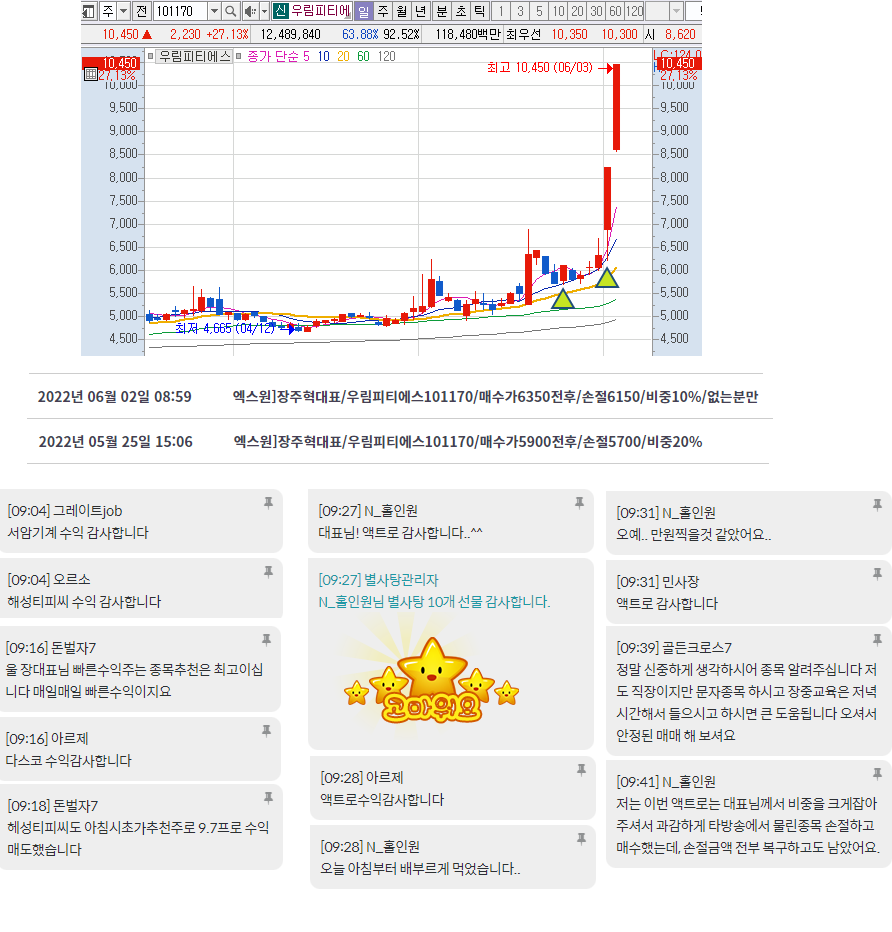Click the '최고 10,450 (06/03)' high-price label

coord(540,67)
